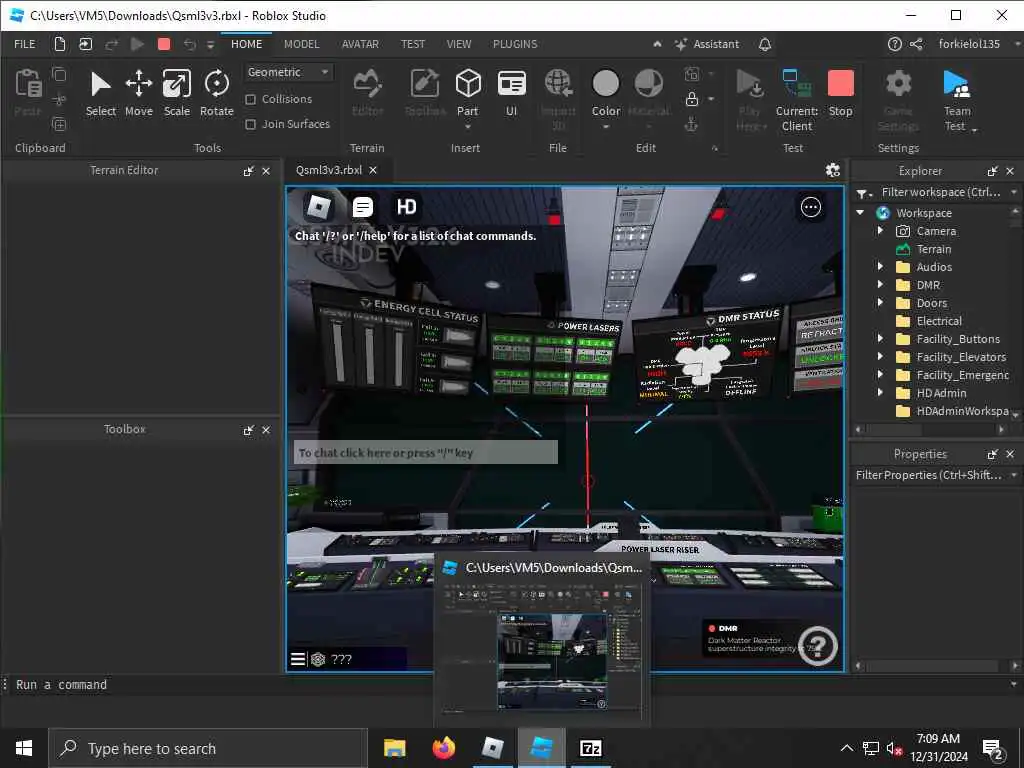Open New file icon in quick bar

tap(60, 44)
